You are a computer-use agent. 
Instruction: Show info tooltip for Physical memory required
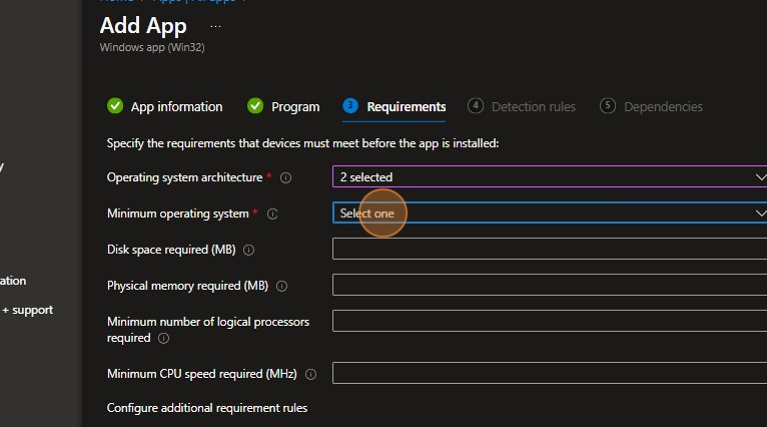tap(282, 286)
